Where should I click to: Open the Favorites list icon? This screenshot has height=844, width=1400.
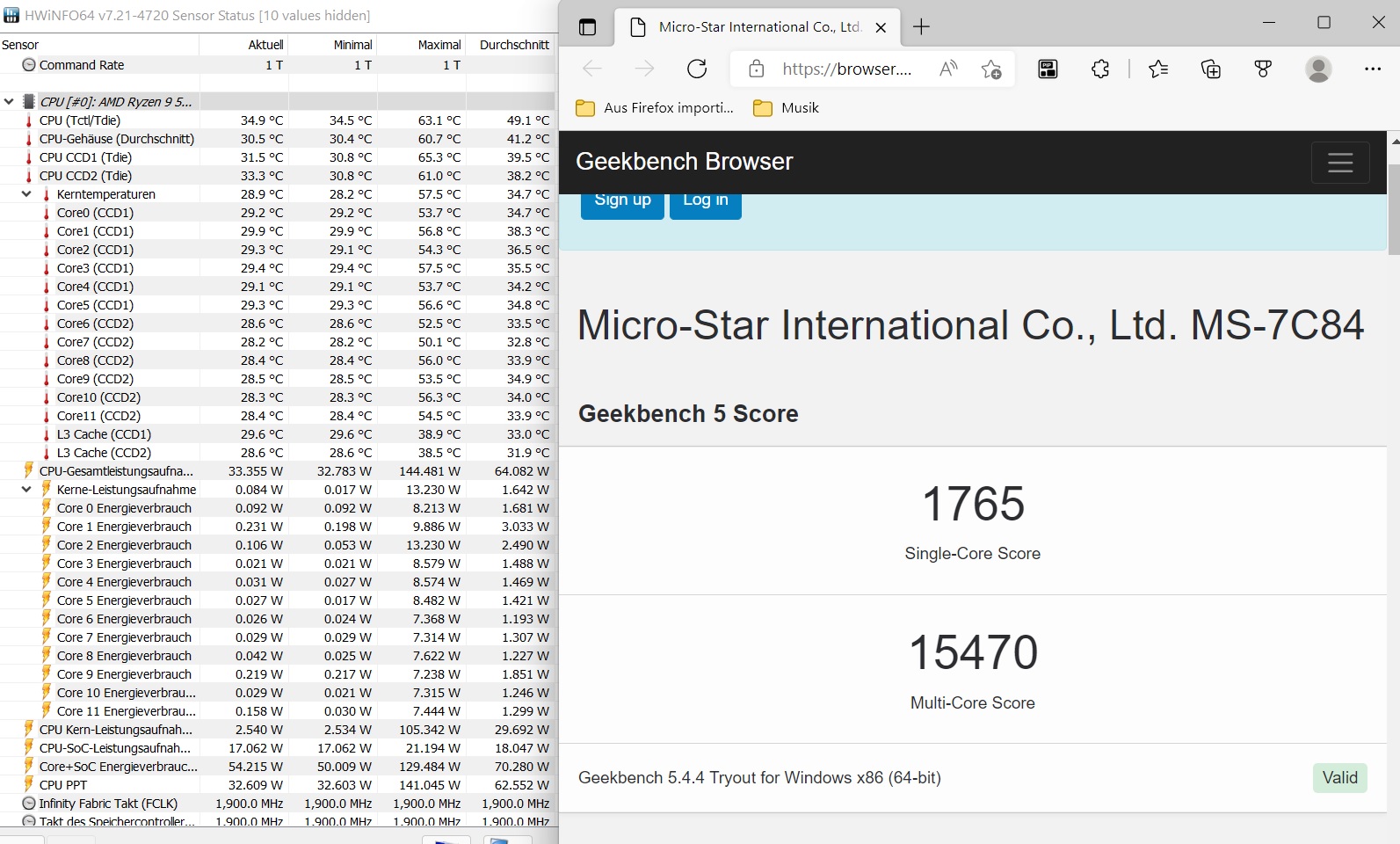click(1158, 69)
